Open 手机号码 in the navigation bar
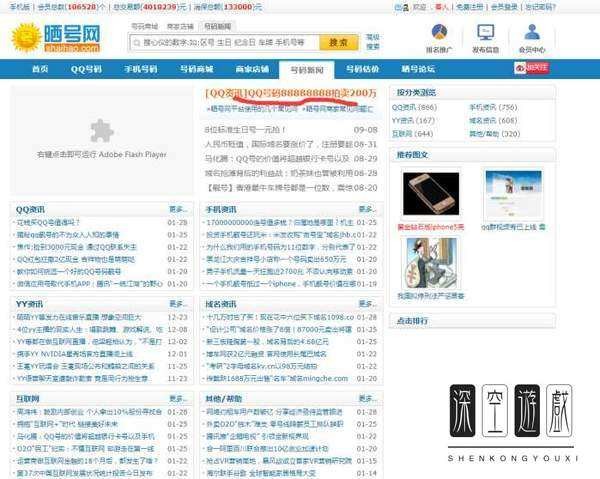 (x=141, y=69)
